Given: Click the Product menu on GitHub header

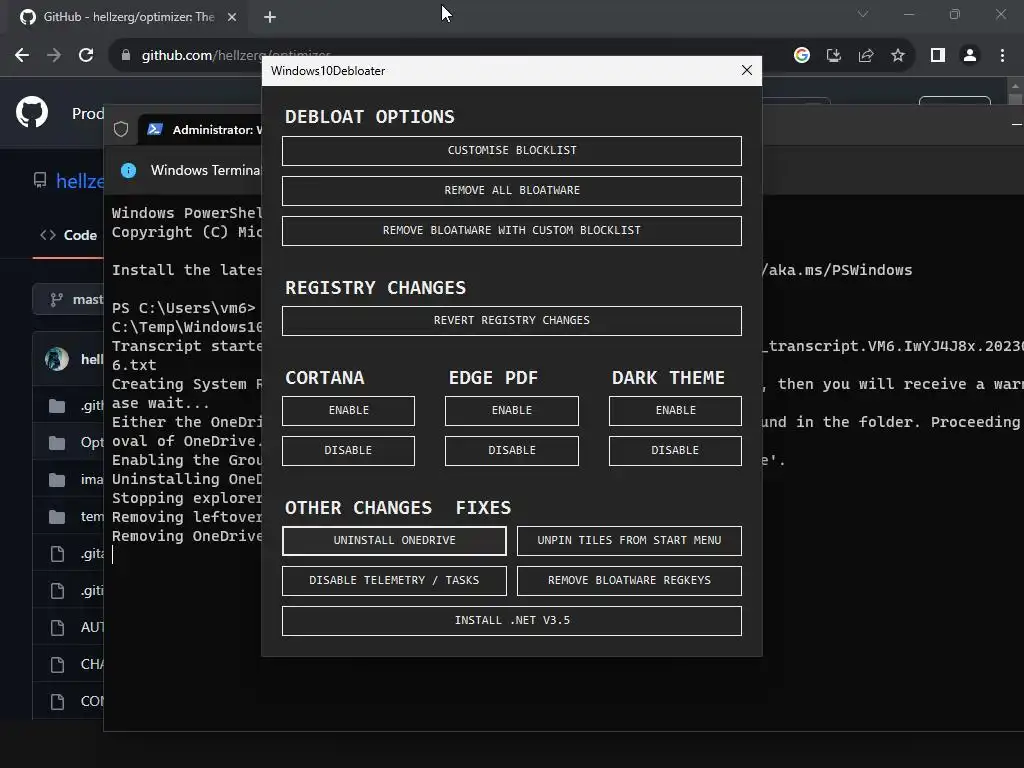Looking at the screenshot, I should [x=88, y=114].
